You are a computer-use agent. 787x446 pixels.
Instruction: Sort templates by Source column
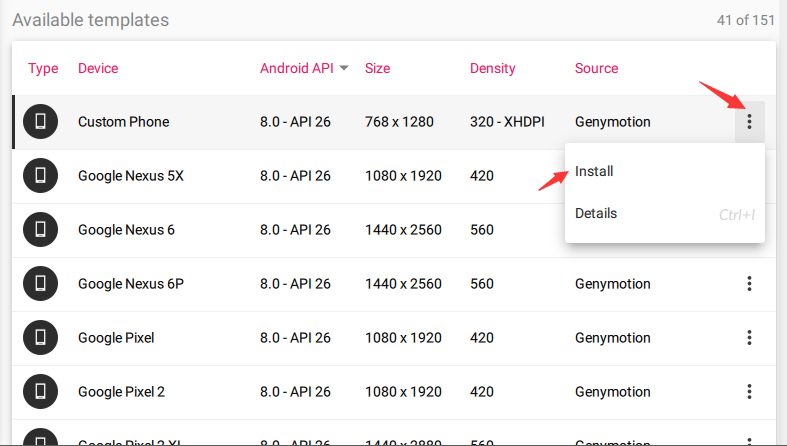pos(596,68)
